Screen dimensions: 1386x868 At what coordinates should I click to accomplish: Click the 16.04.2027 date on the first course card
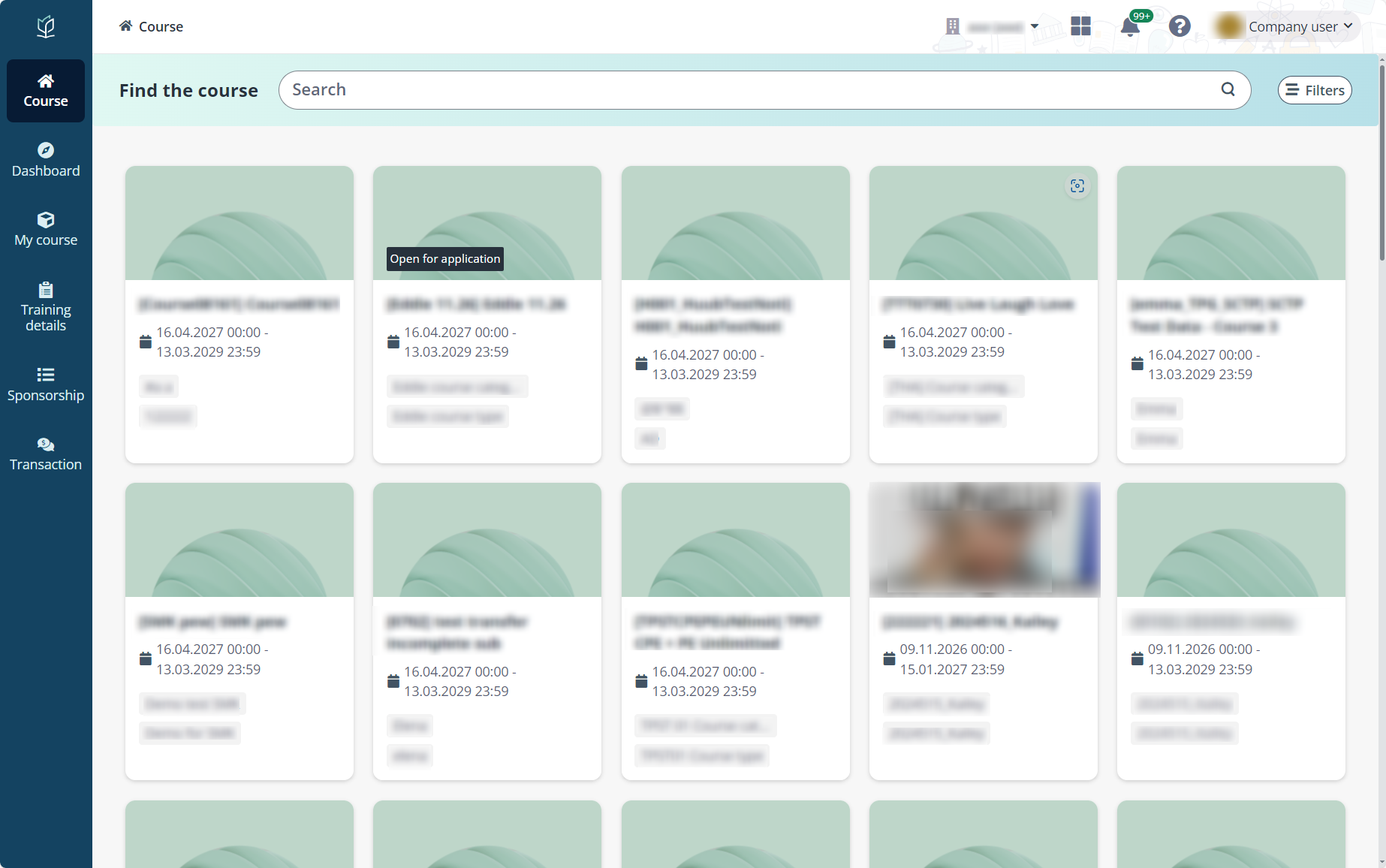tap(209, 332)
